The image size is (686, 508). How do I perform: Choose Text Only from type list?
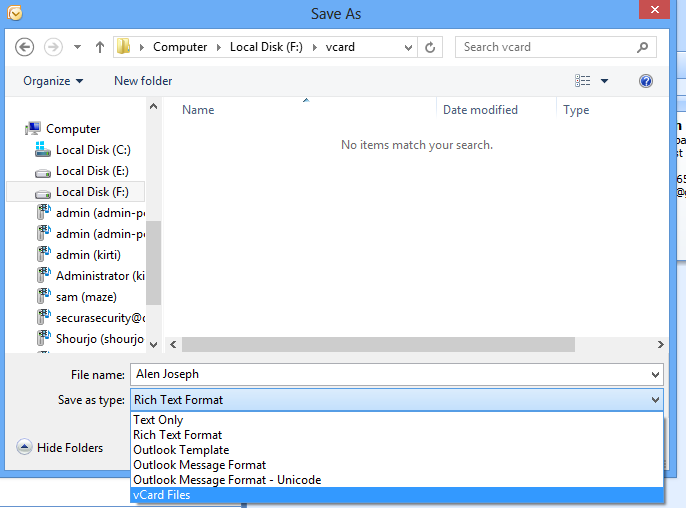pos(397,420)
